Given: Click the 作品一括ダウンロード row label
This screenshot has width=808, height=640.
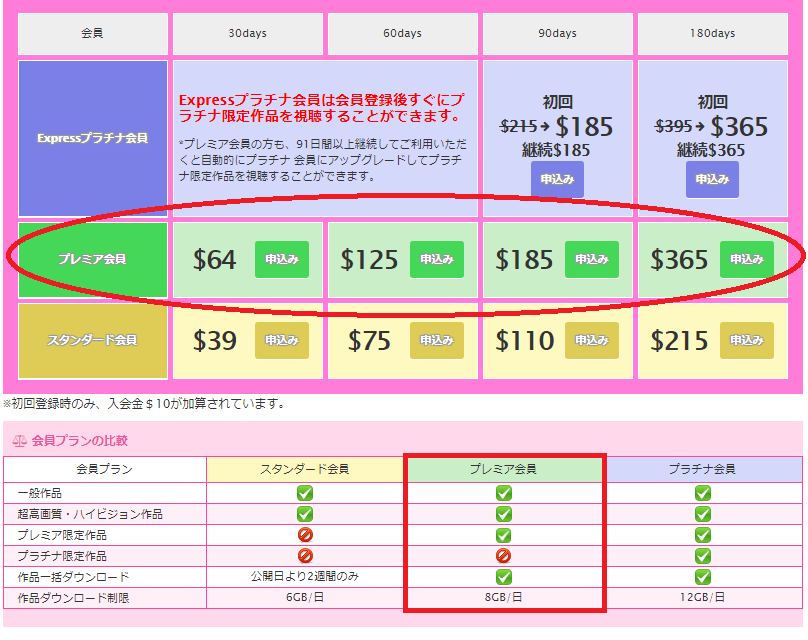Looking at the screenshot, I should (73, 577).
